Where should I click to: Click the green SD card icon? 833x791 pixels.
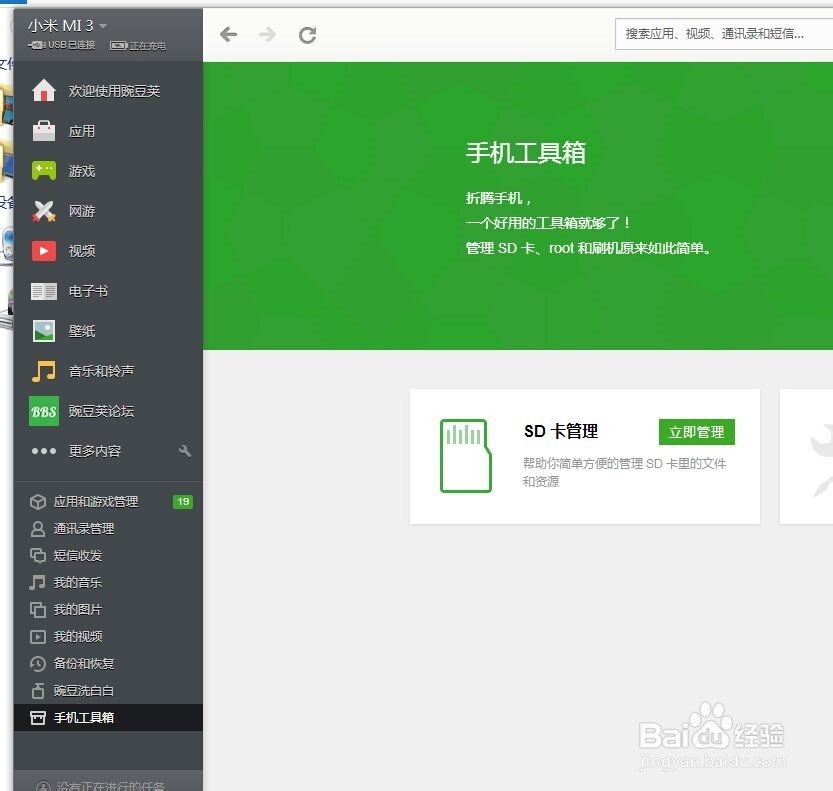[x=464, y=454]
